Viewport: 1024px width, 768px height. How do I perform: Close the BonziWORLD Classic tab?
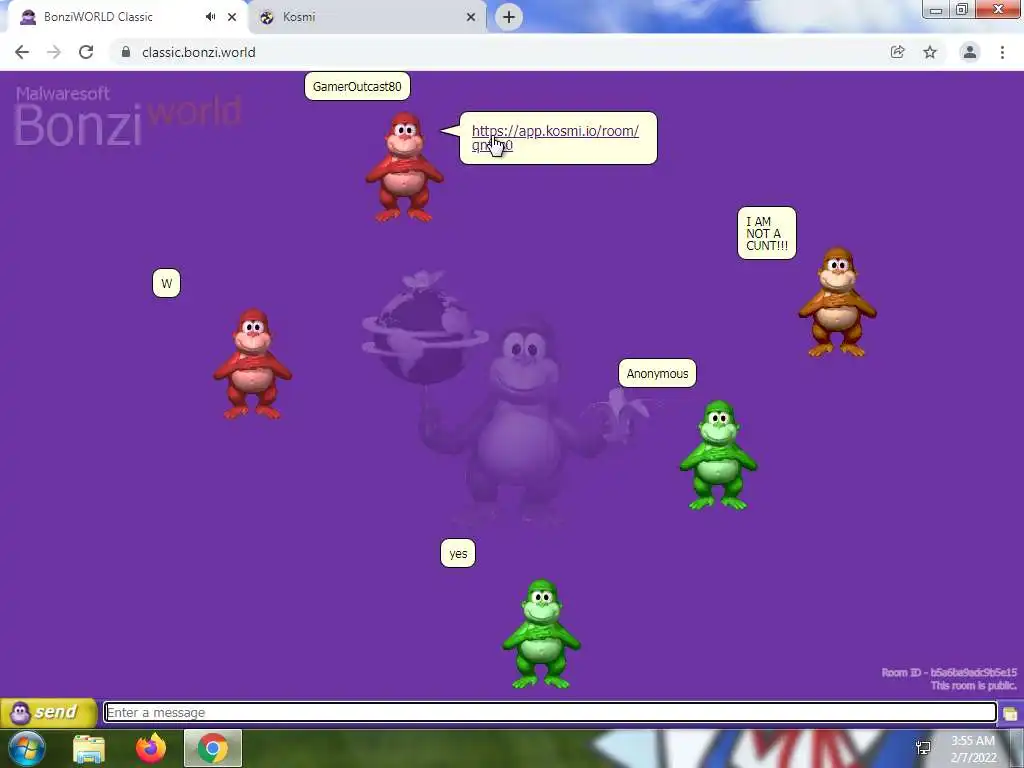[x=232, y=17]
